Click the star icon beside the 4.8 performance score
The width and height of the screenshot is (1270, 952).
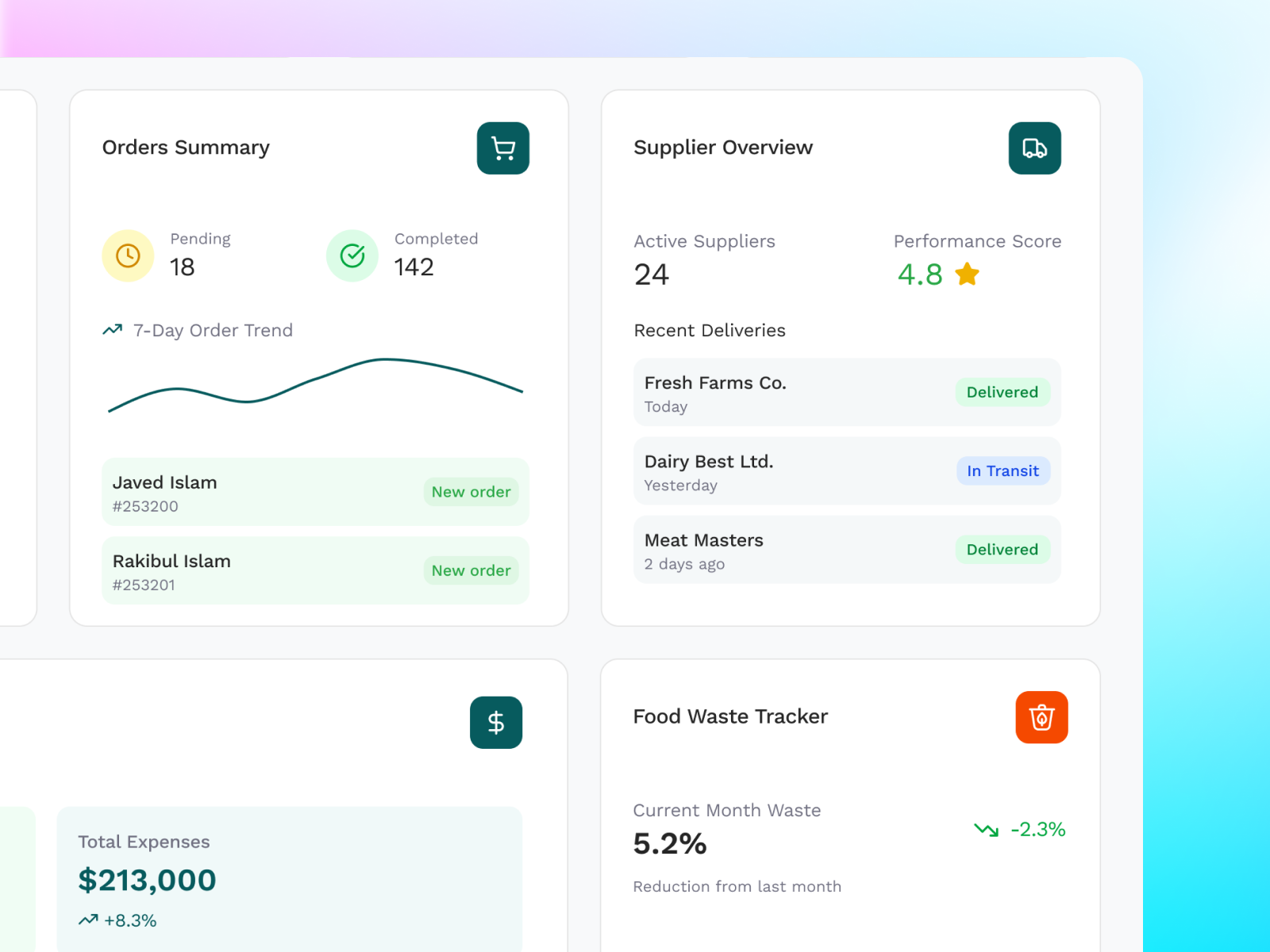(967, 274)
